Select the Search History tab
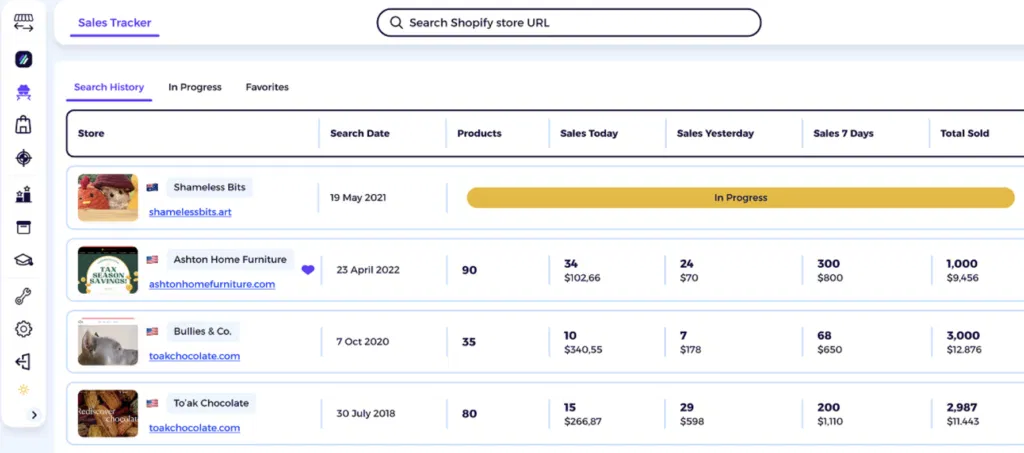This screenshot has height=453, width=1024. point(109,87)
